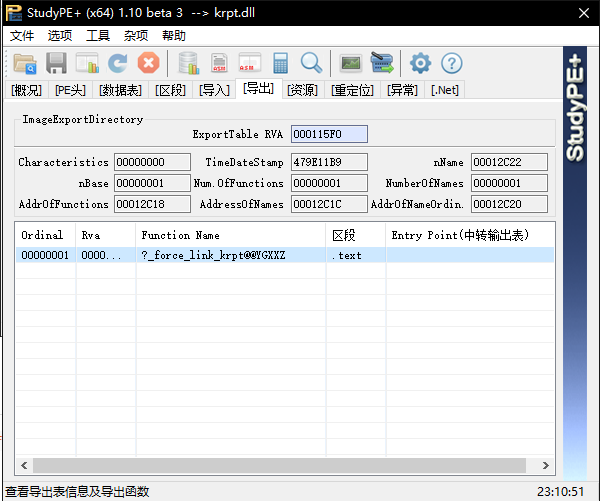This screenshot has width=600, height=501.
Task: Save file using the floppy disk icon
Action: 56,63
